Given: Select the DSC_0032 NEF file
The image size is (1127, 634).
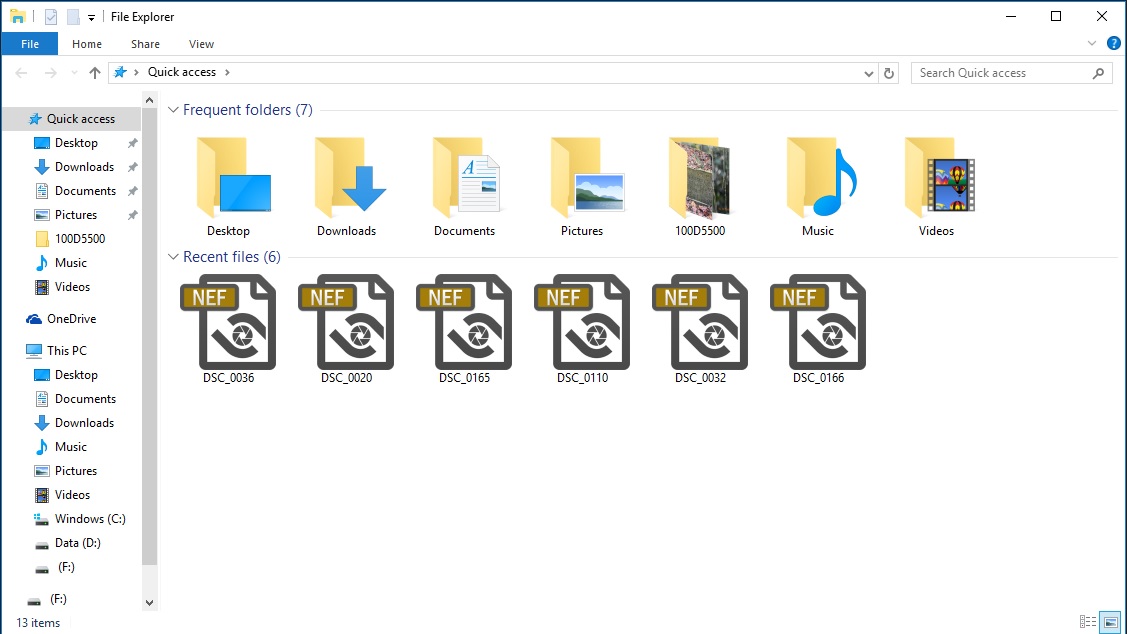Looking at the screenshot, I should [x=700, y=329].
